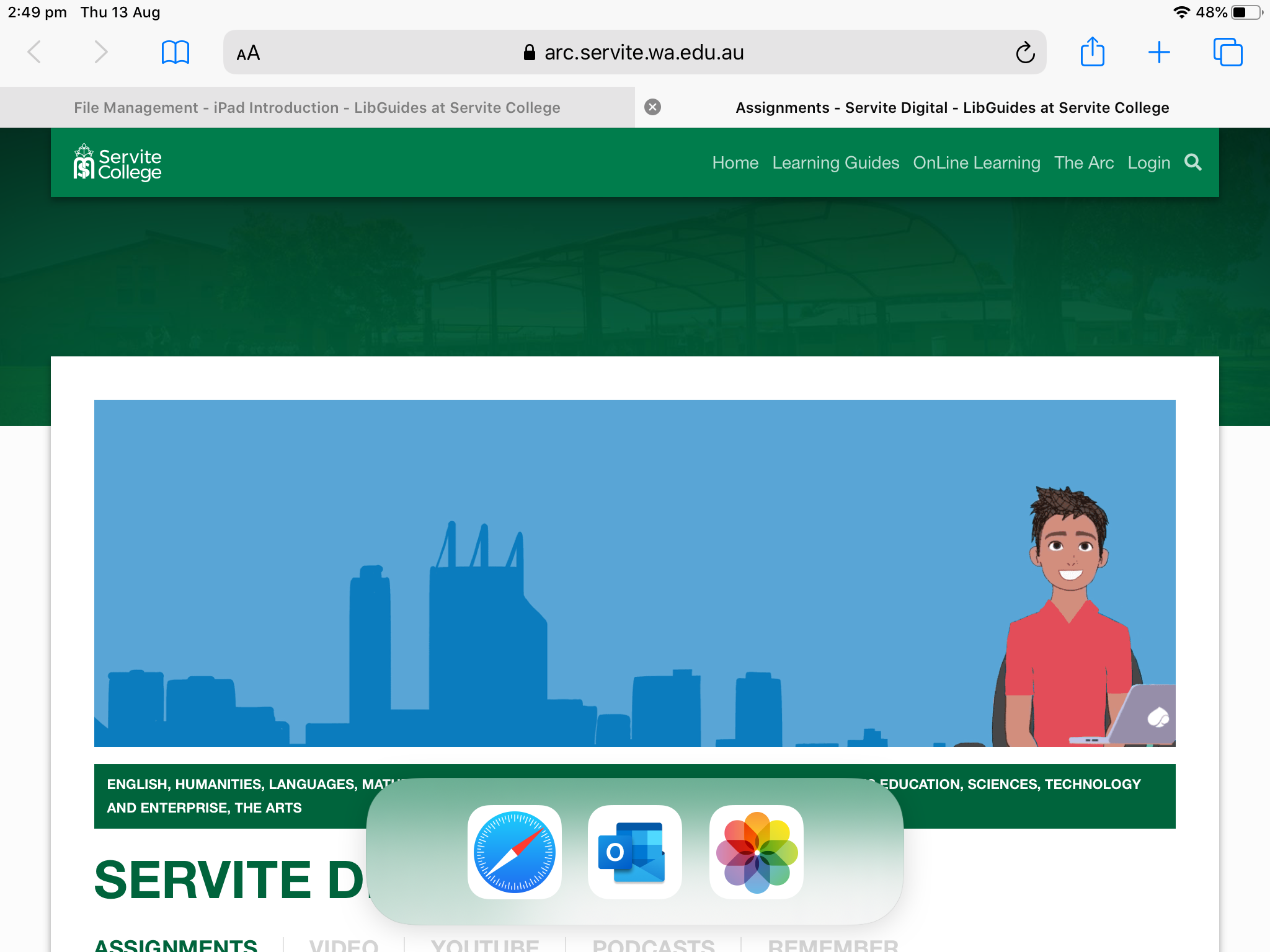Open the AA reader view menu

pyautogui.click(x=248, y=53)
